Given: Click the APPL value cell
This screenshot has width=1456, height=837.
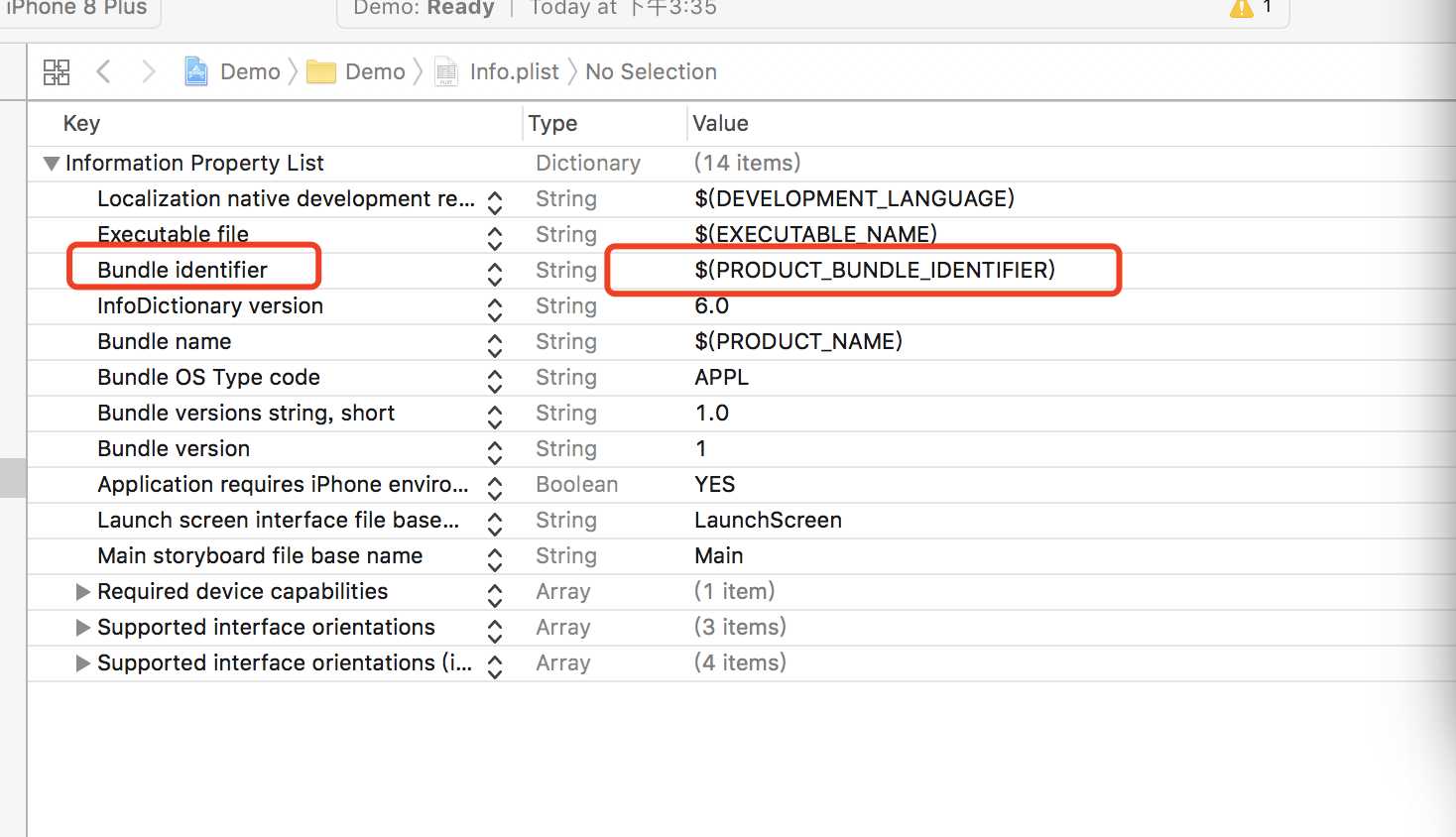Looking at the screenshot, I should click(x=721, y=377).
